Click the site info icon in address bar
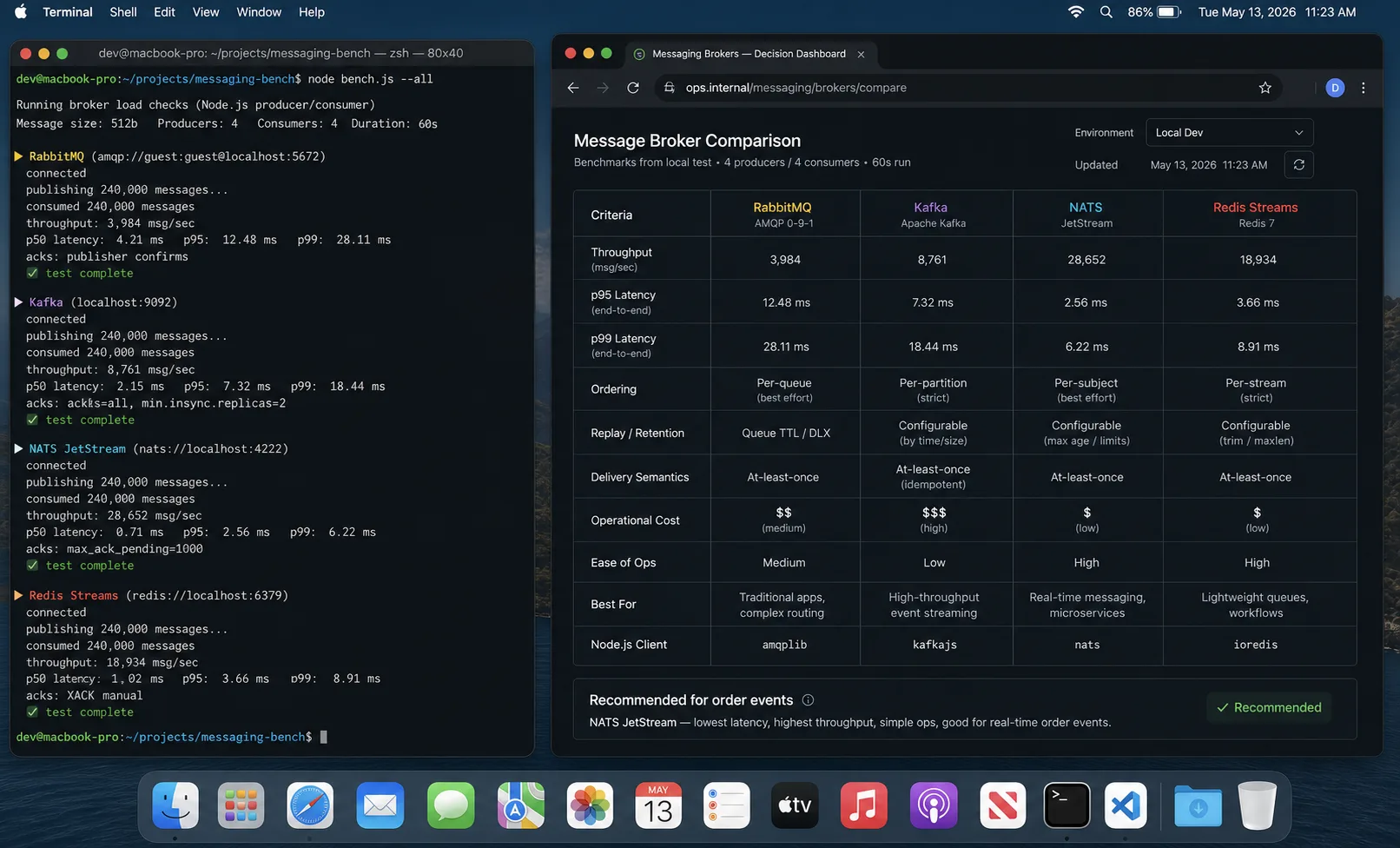Image resolution: width=1400 pixels, height=848 pixels. pyautogui.click(x=670, y=88)
